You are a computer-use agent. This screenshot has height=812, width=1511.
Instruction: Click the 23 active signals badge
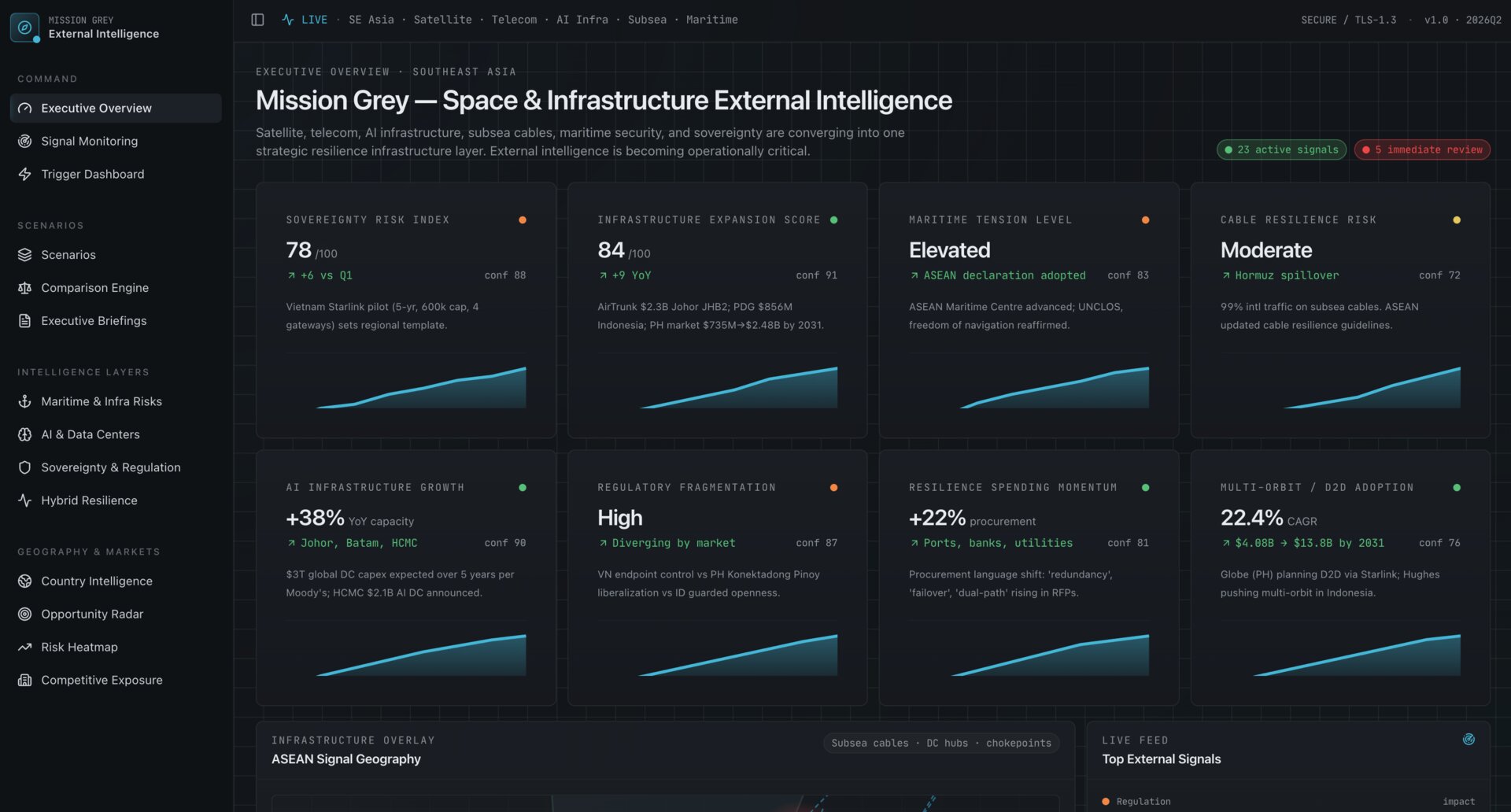pos(1281,149)
